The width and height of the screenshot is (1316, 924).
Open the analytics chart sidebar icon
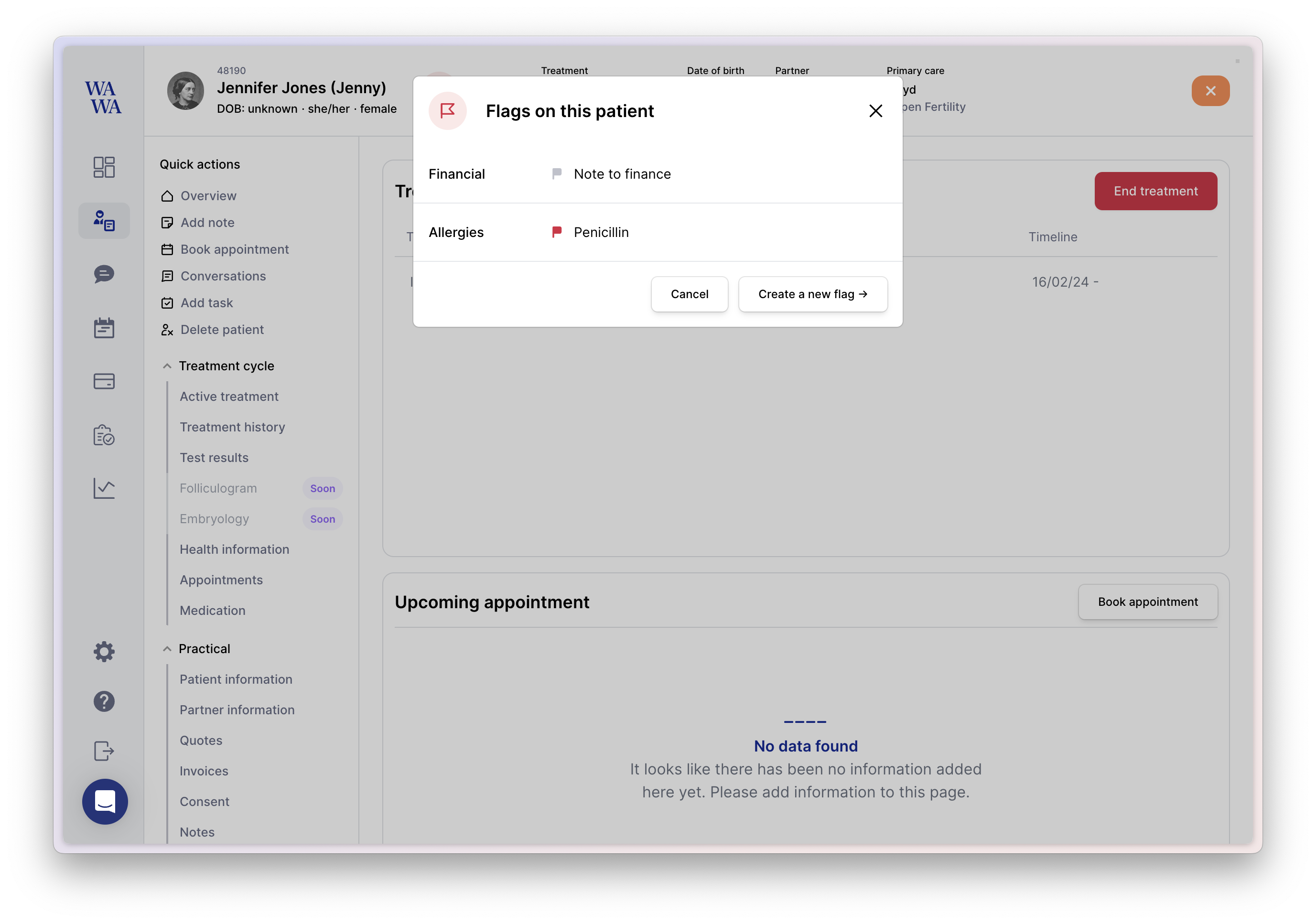104,488
